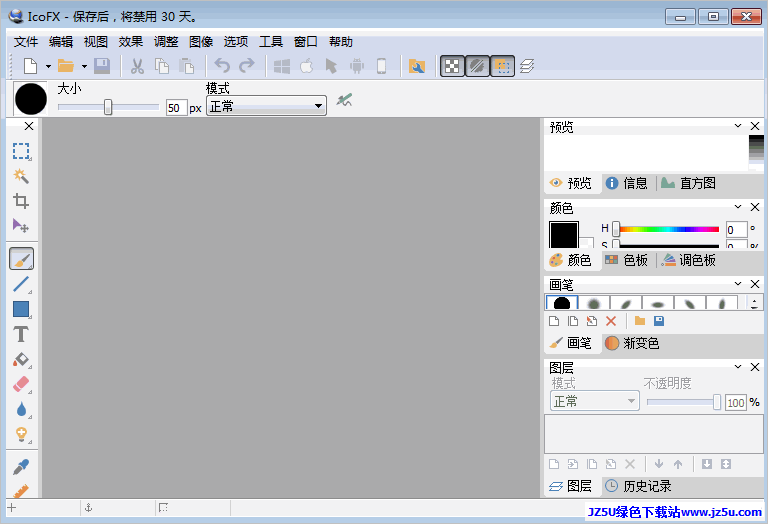Toggle the anti-alias striped circle button
The image size is (768, 524).
click(477, 66)
